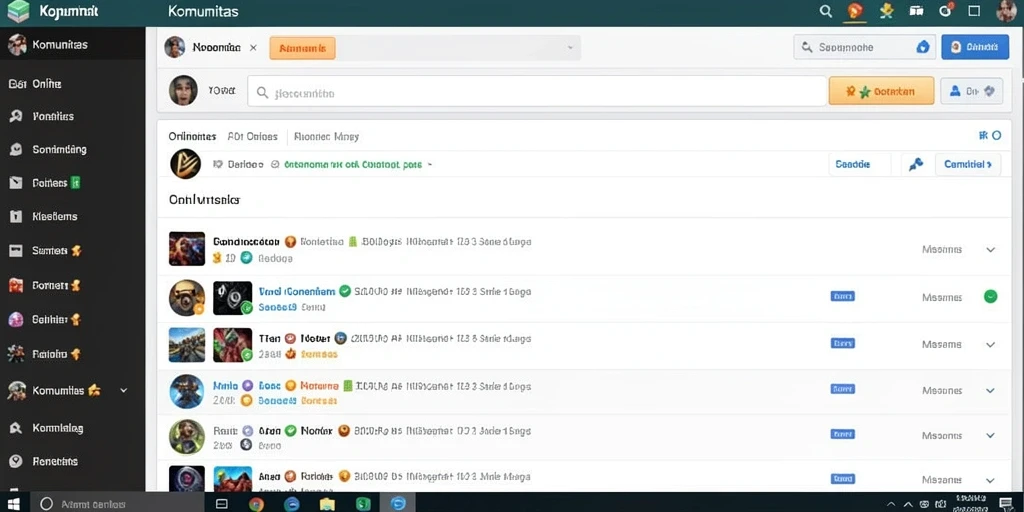Click the solid blue button in upper right

tap(975, 47)
